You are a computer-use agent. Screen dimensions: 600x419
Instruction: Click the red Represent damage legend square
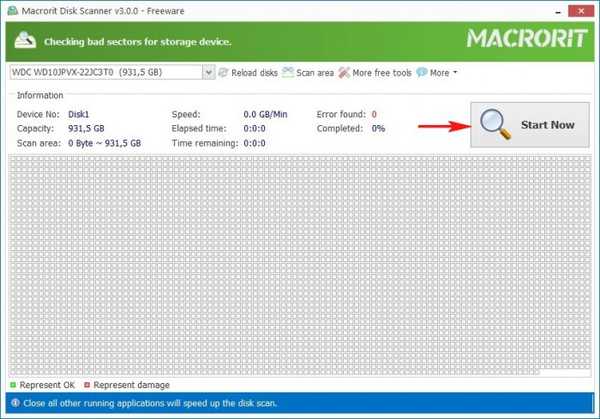(87, 385)
